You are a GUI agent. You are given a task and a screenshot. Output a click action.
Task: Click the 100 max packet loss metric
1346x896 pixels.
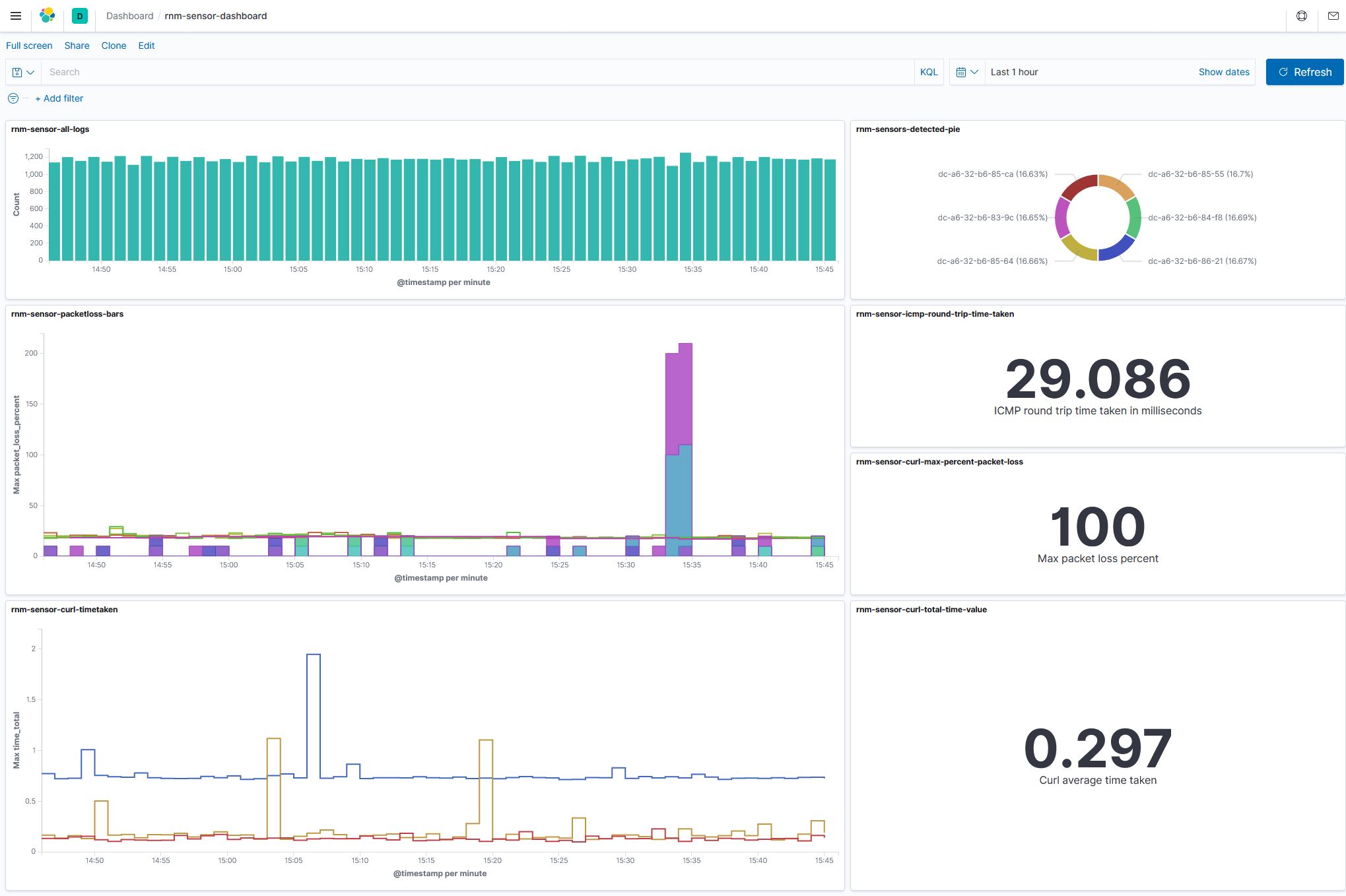click(x=1098, y=527)
